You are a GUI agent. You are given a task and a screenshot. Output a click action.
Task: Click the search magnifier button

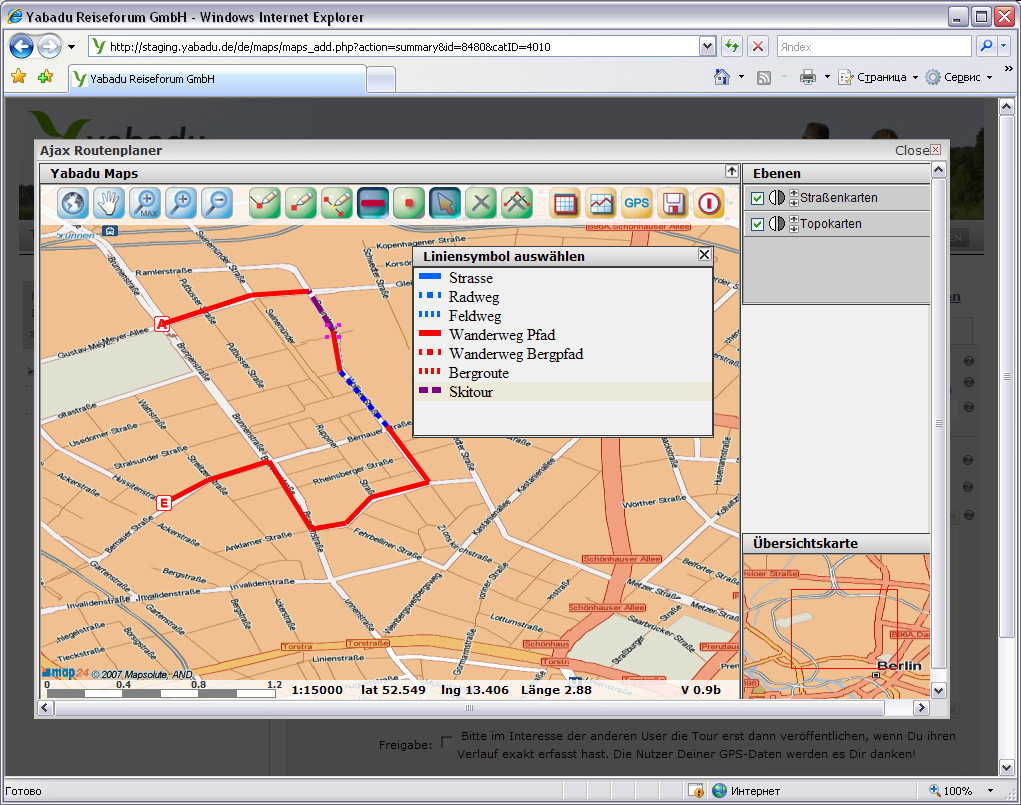[986, 46]
